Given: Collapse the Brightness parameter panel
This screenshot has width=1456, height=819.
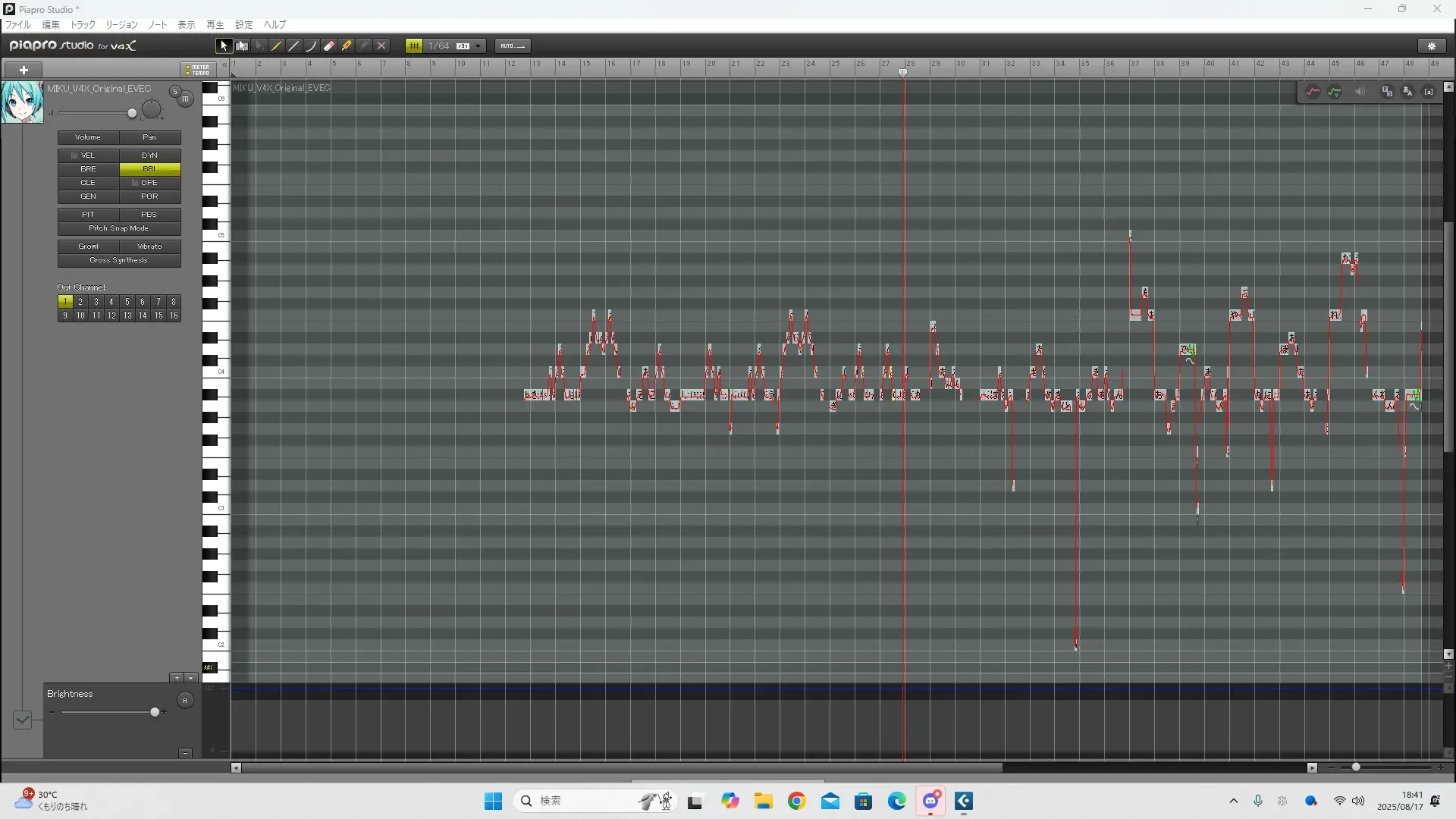Looking at the screenshot, I should click(185, 753).
